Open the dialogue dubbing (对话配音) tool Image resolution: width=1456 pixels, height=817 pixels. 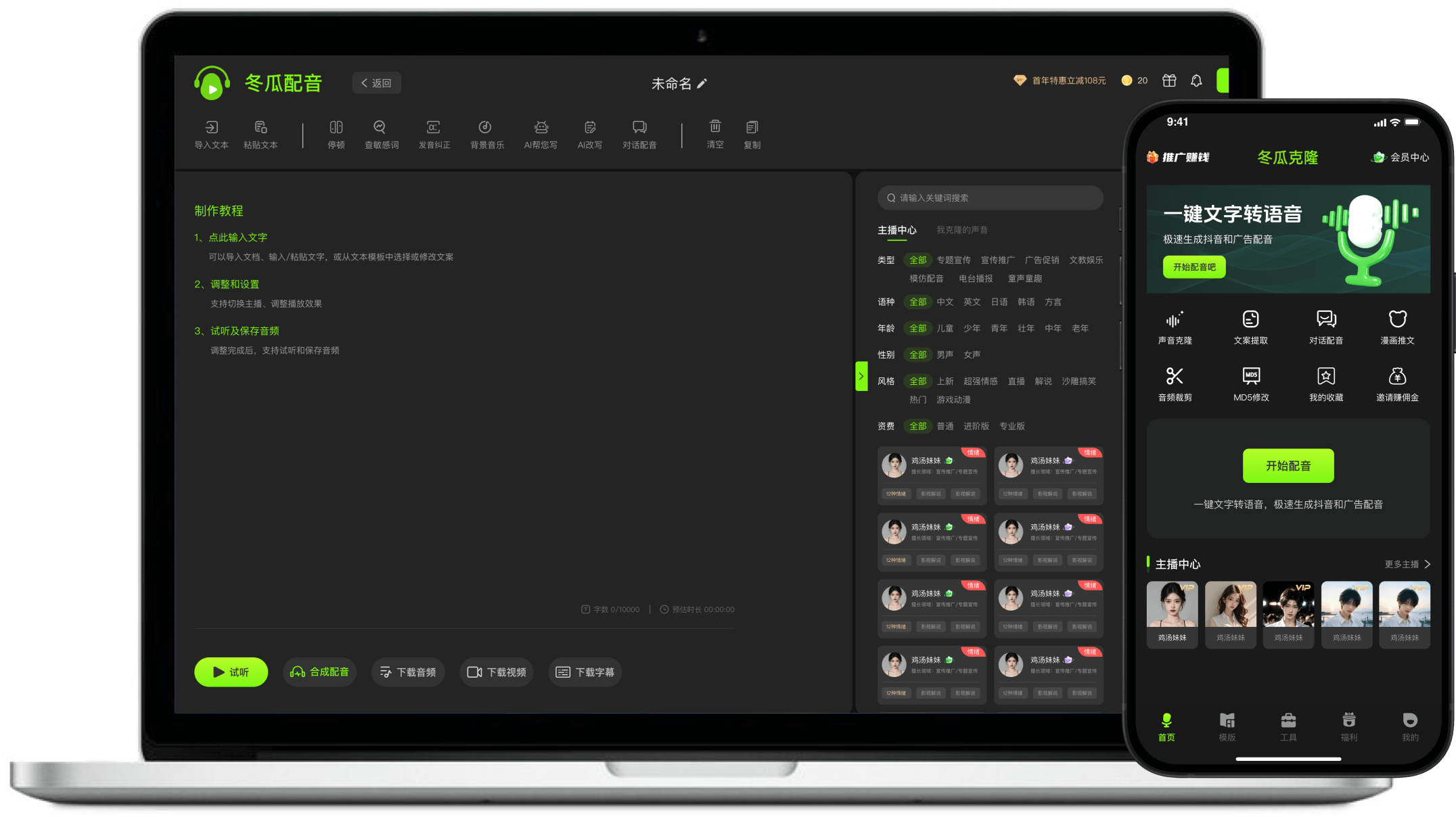639,128
